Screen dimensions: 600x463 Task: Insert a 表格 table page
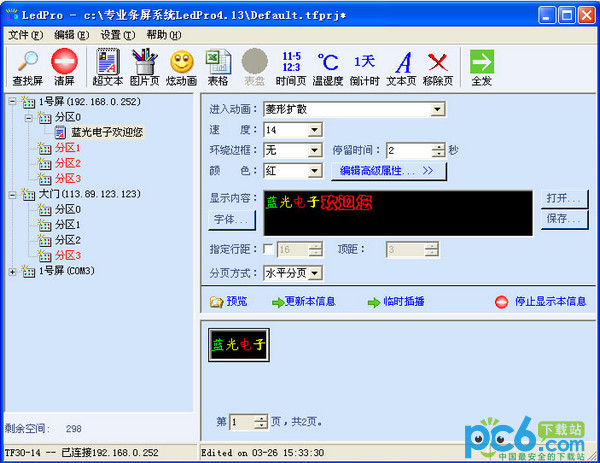(218, 68)
